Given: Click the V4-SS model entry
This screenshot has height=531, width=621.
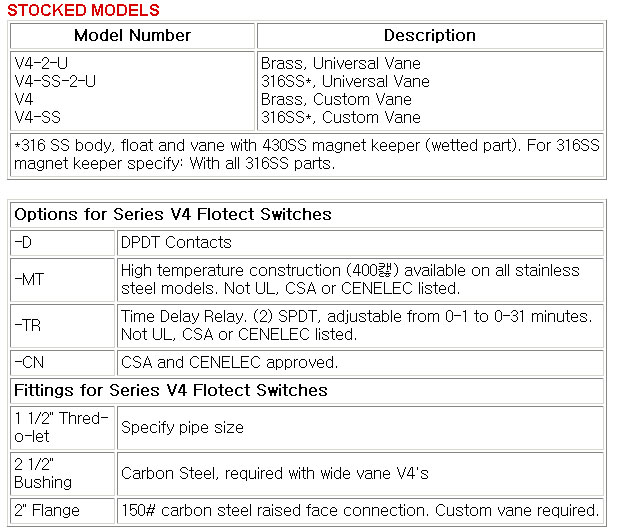Looking at the screenshot, I should [38, 118].
